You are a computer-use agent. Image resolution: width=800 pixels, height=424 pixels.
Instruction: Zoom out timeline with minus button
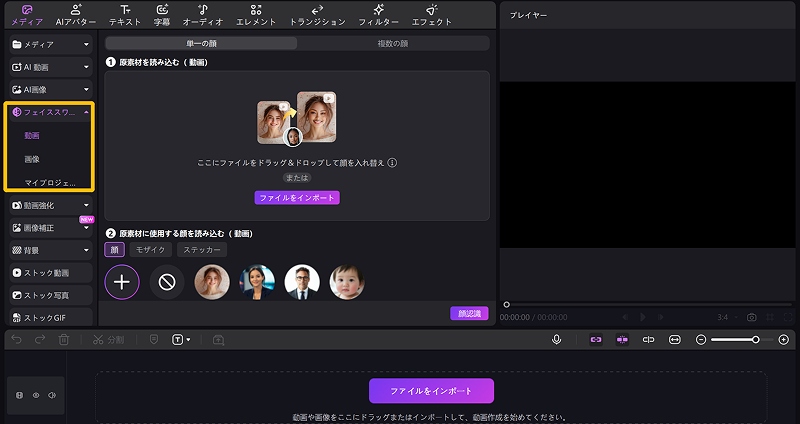[701, 340]
